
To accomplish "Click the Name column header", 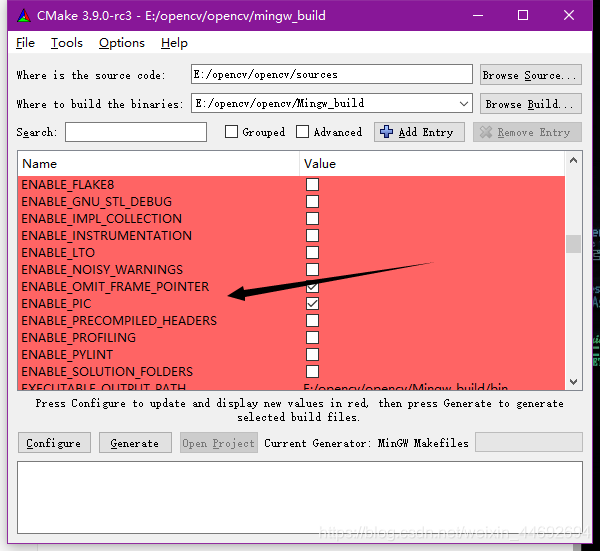I will point(158,164).
